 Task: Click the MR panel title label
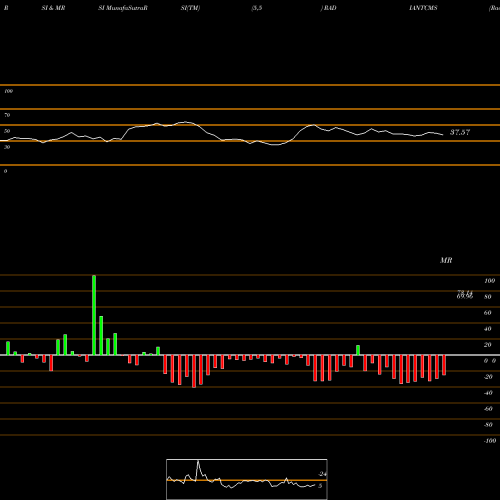[446, 260]
